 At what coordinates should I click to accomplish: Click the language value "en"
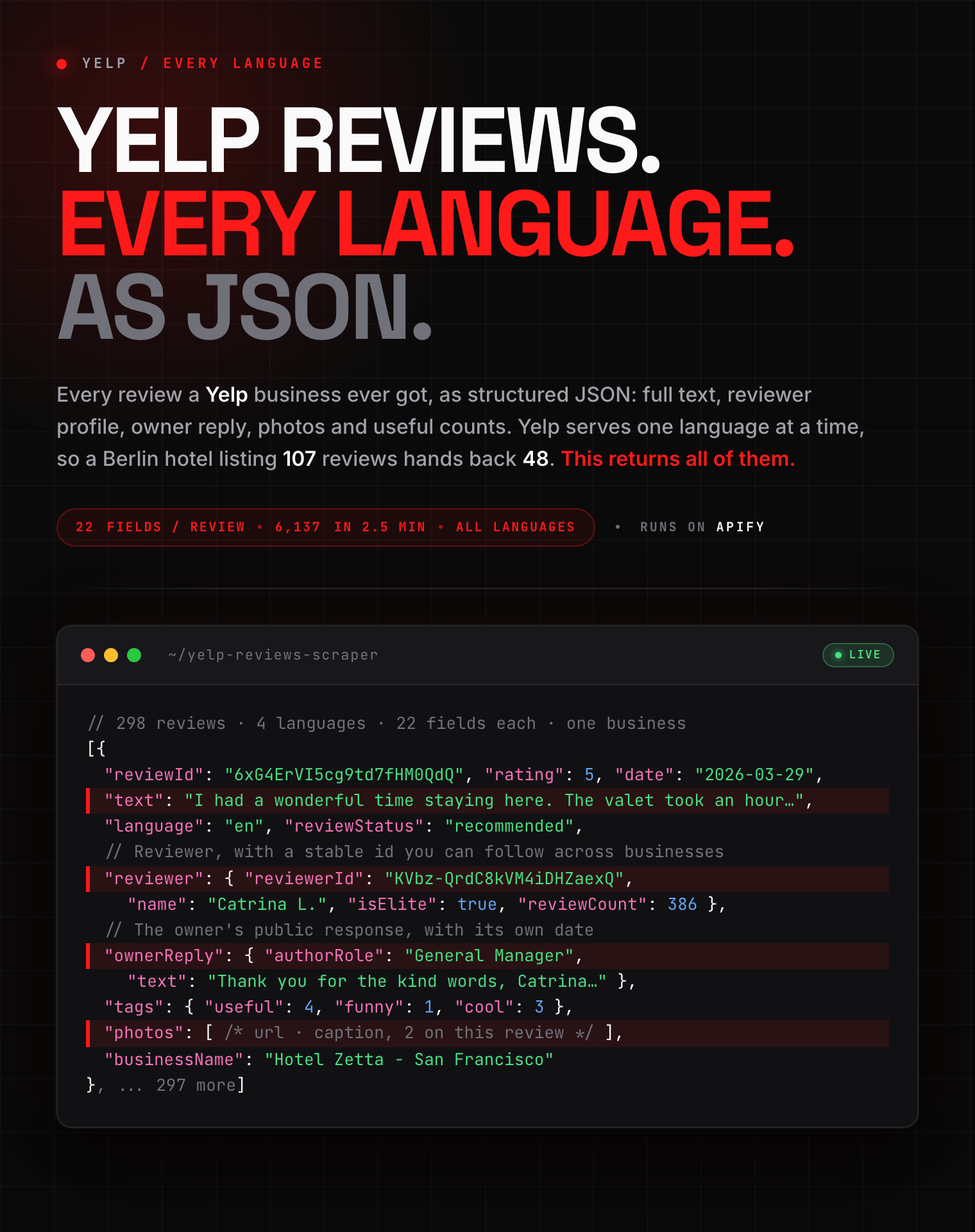pyautogui.click(x=244, y=826)
